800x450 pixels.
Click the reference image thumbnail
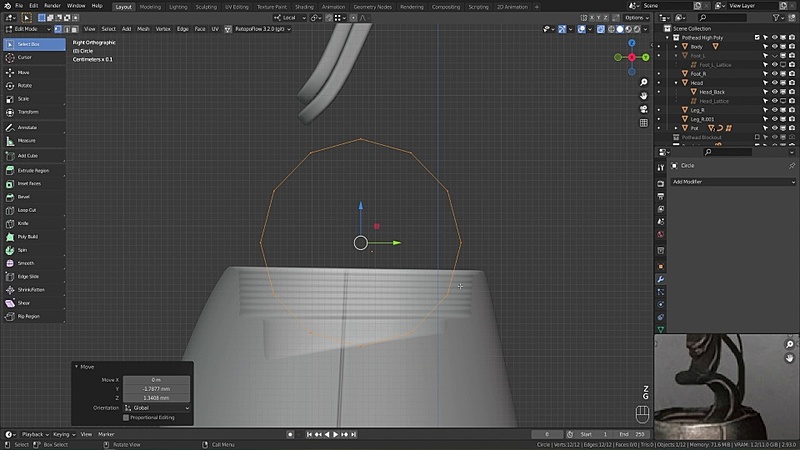pyautogui.click(x=727, y=387)
